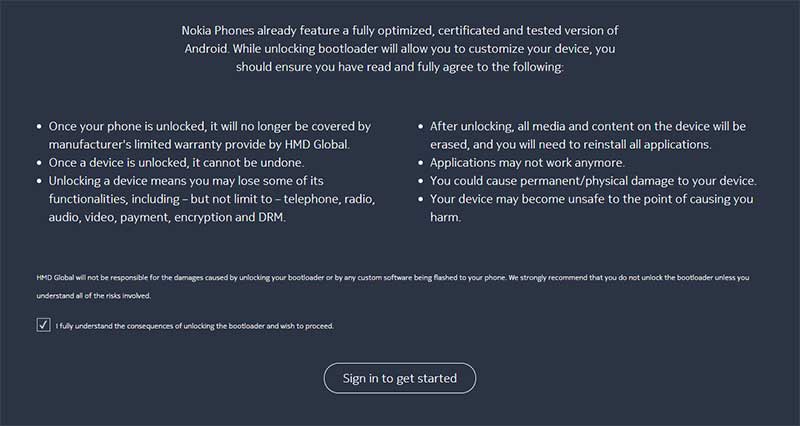Click the 'permanent/physical damage to your device' line

(593, 181)
